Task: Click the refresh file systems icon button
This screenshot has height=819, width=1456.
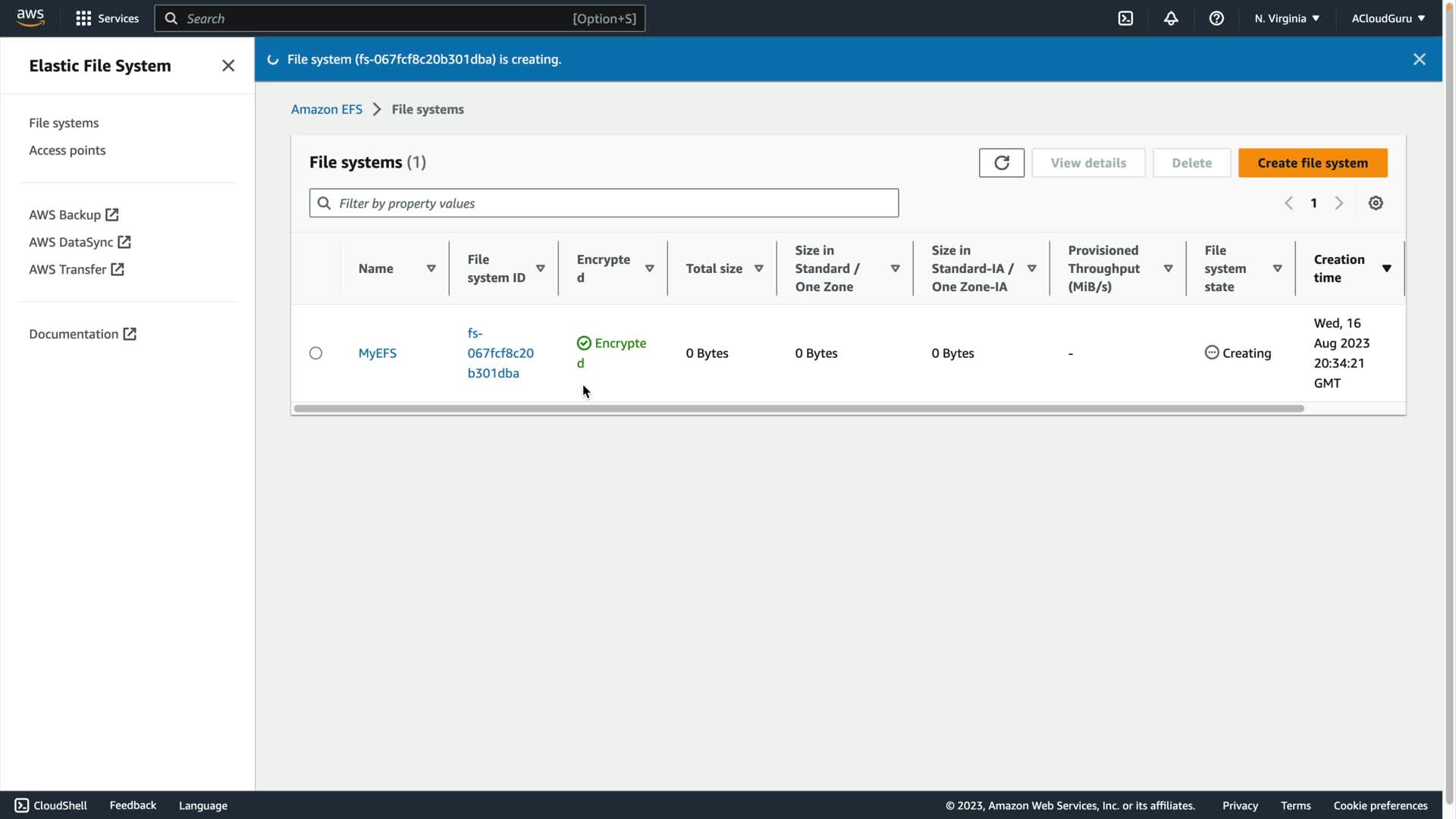Action: click(1001, 163)
